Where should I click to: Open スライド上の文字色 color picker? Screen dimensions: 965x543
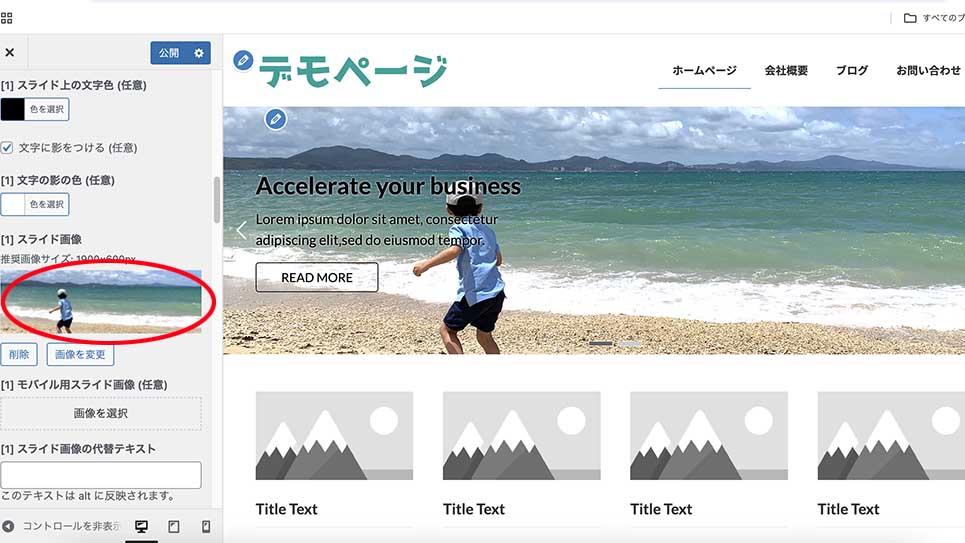pyautogui.click(x=47, y=110)
